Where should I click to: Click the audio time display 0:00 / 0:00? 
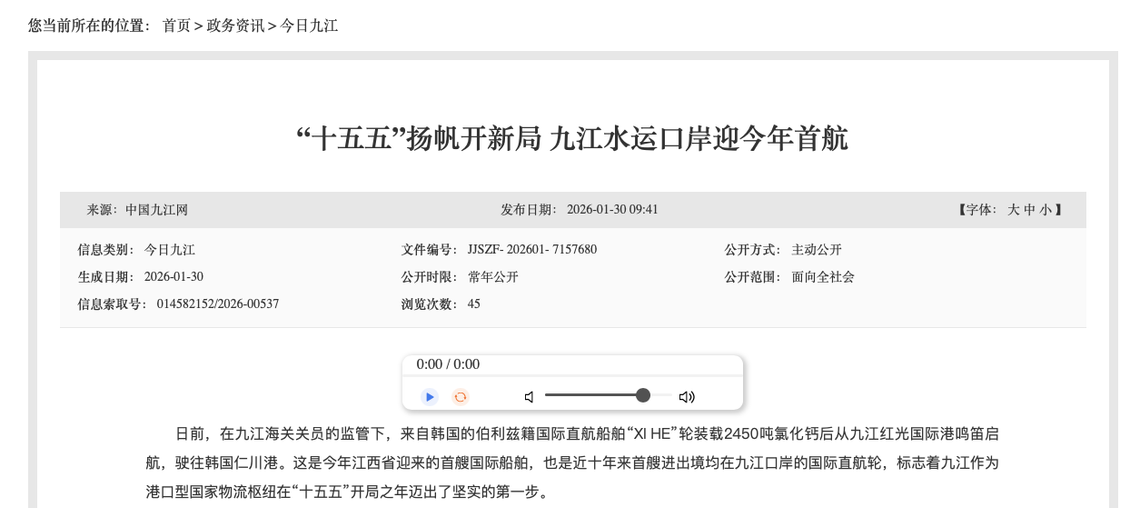tap(448, 365)
